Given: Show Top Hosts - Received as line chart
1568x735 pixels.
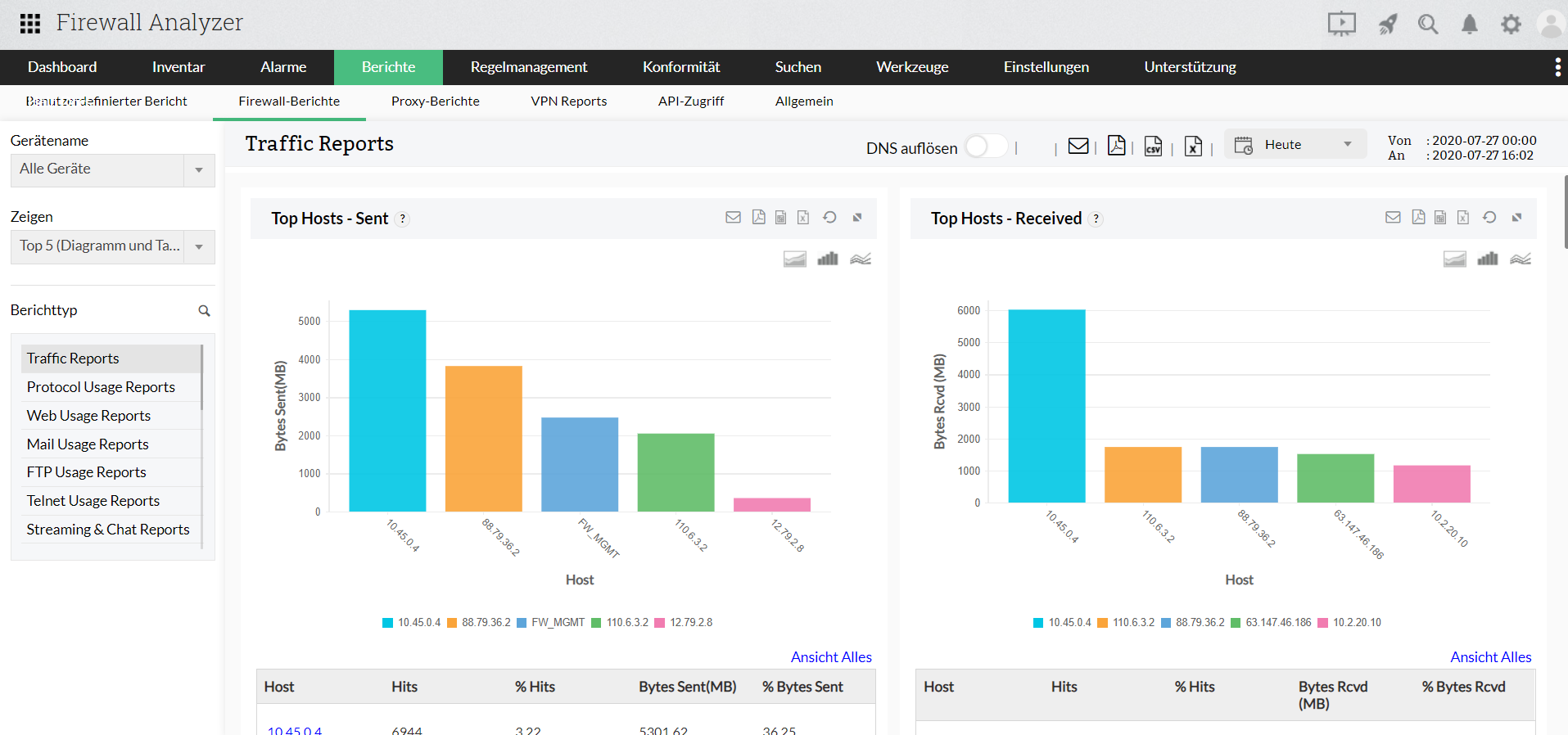Looking at the screenshot, I should click(1521, 259).
